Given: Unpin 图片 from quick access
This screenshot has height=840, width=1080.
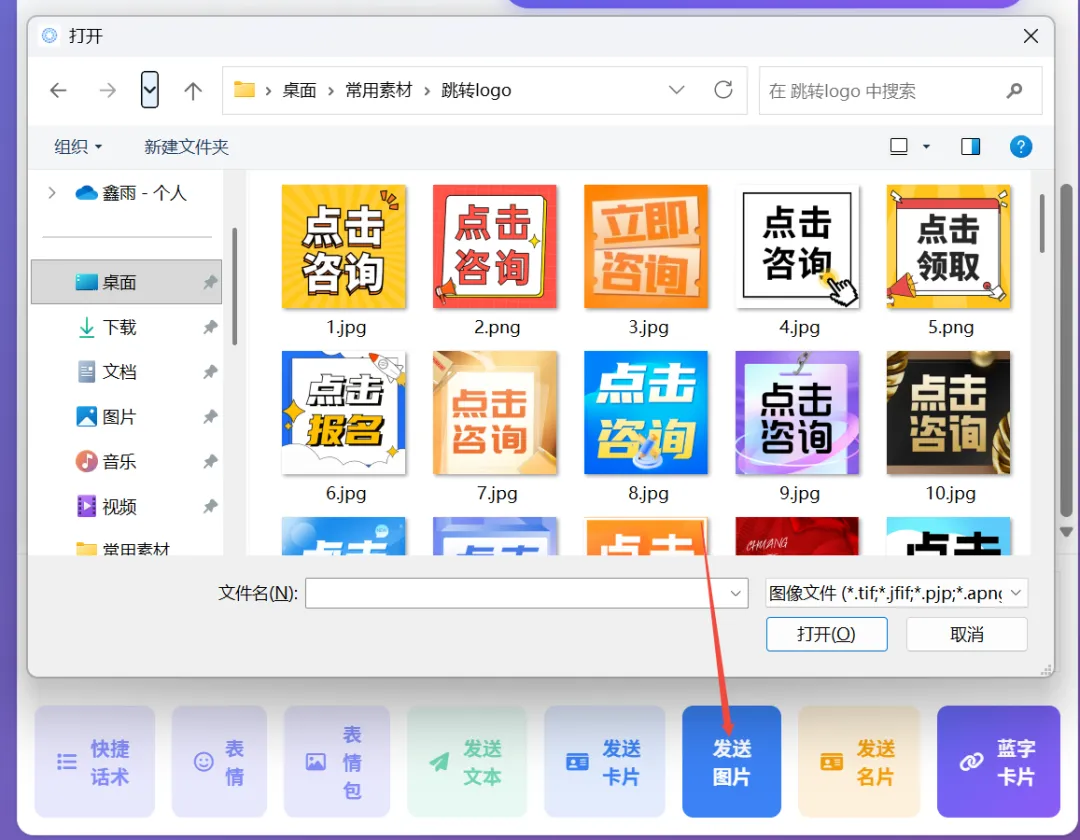Looking at the screenshot, I should point(210,416).
